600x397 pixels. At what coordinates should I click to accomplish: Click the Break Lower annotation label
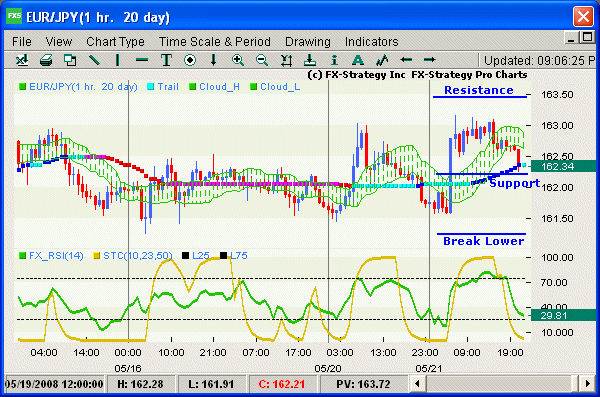point(483,241)
